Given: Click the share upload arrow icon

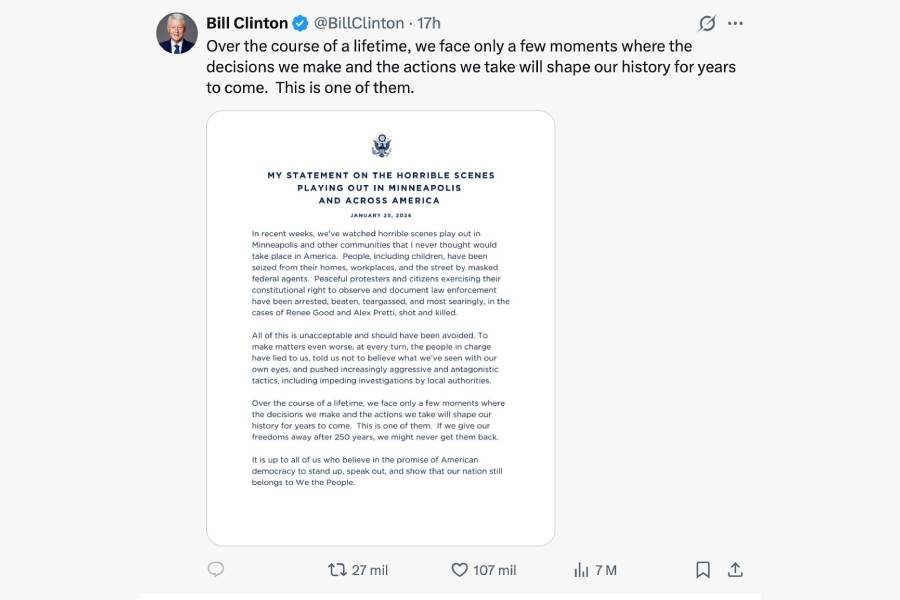Looking at the screenshot, I should pos(735,569).
